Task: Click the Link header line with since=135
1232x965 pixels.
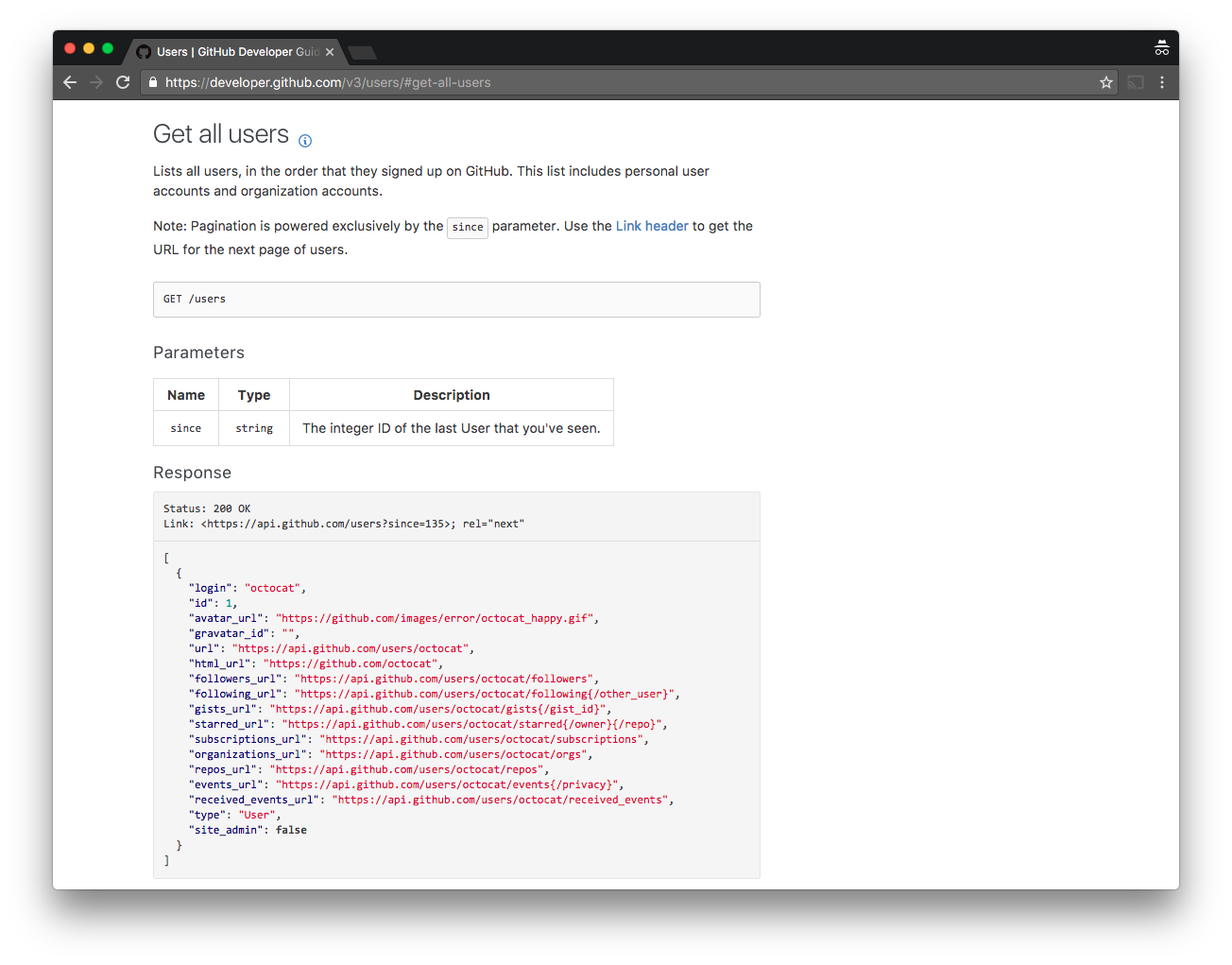Action: pos(344,524)
